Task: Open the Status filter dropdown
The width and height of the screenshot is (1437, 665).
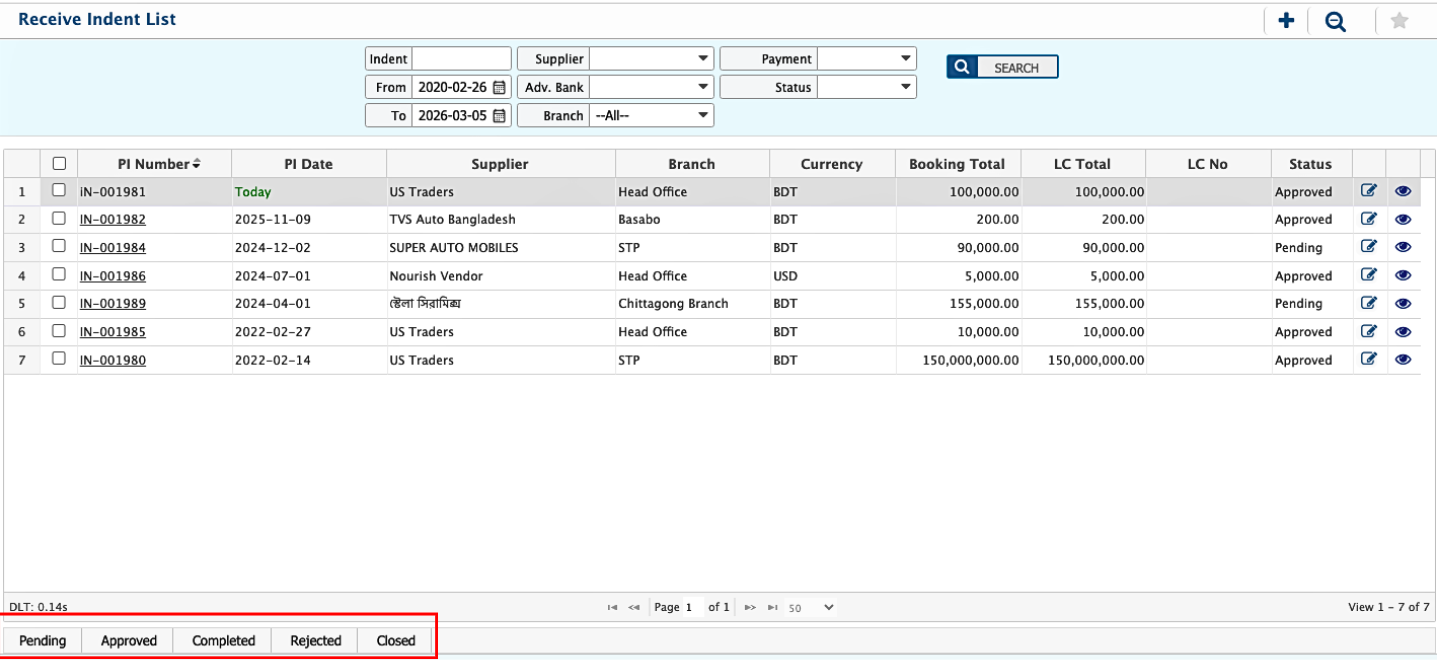Action: tap(867, 87)
